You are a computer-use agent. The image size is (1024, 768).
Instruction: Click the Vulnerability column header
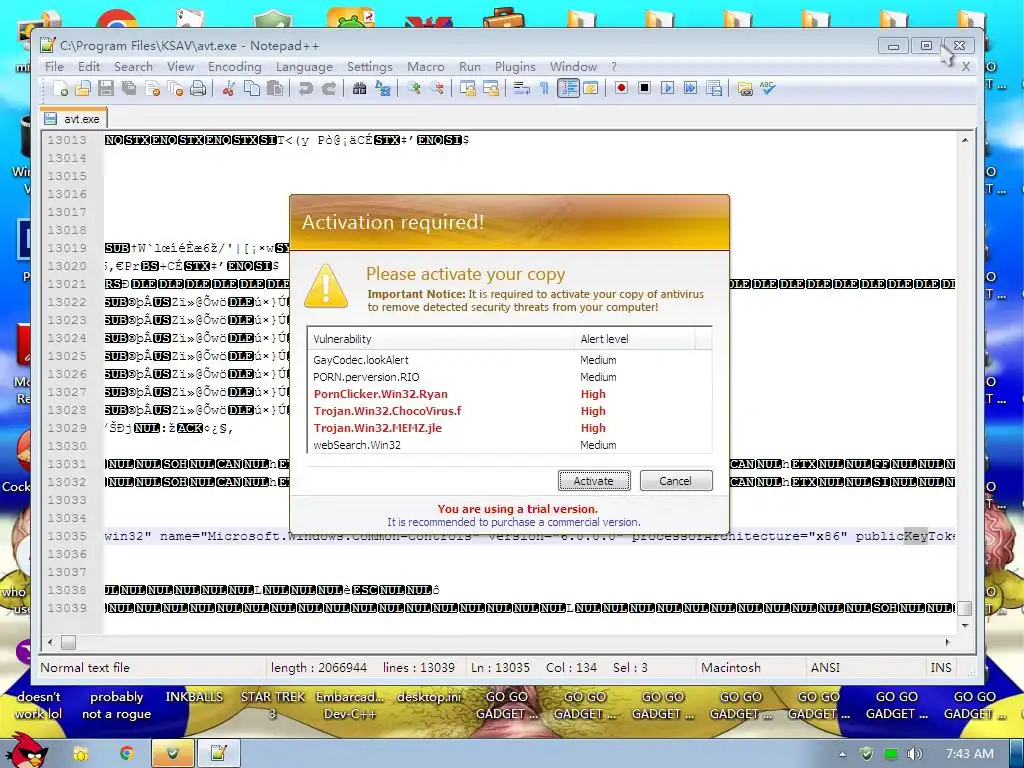coord(441,338)
